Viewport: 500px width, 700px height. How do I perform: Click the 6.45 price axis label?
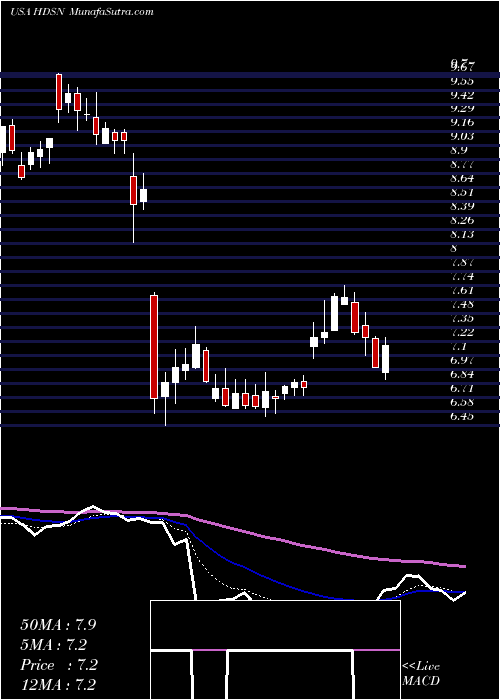click(462, 417)
